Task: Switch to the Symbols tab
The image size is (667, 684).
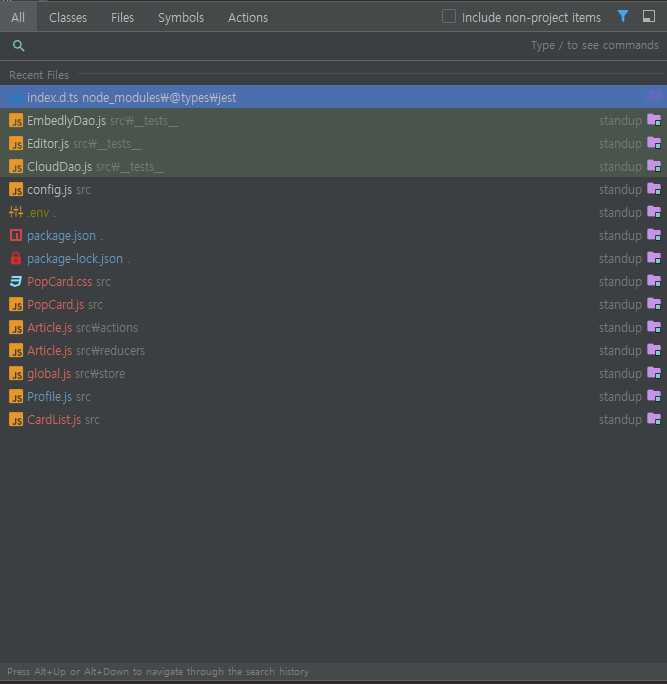Action: coord(181,17)
